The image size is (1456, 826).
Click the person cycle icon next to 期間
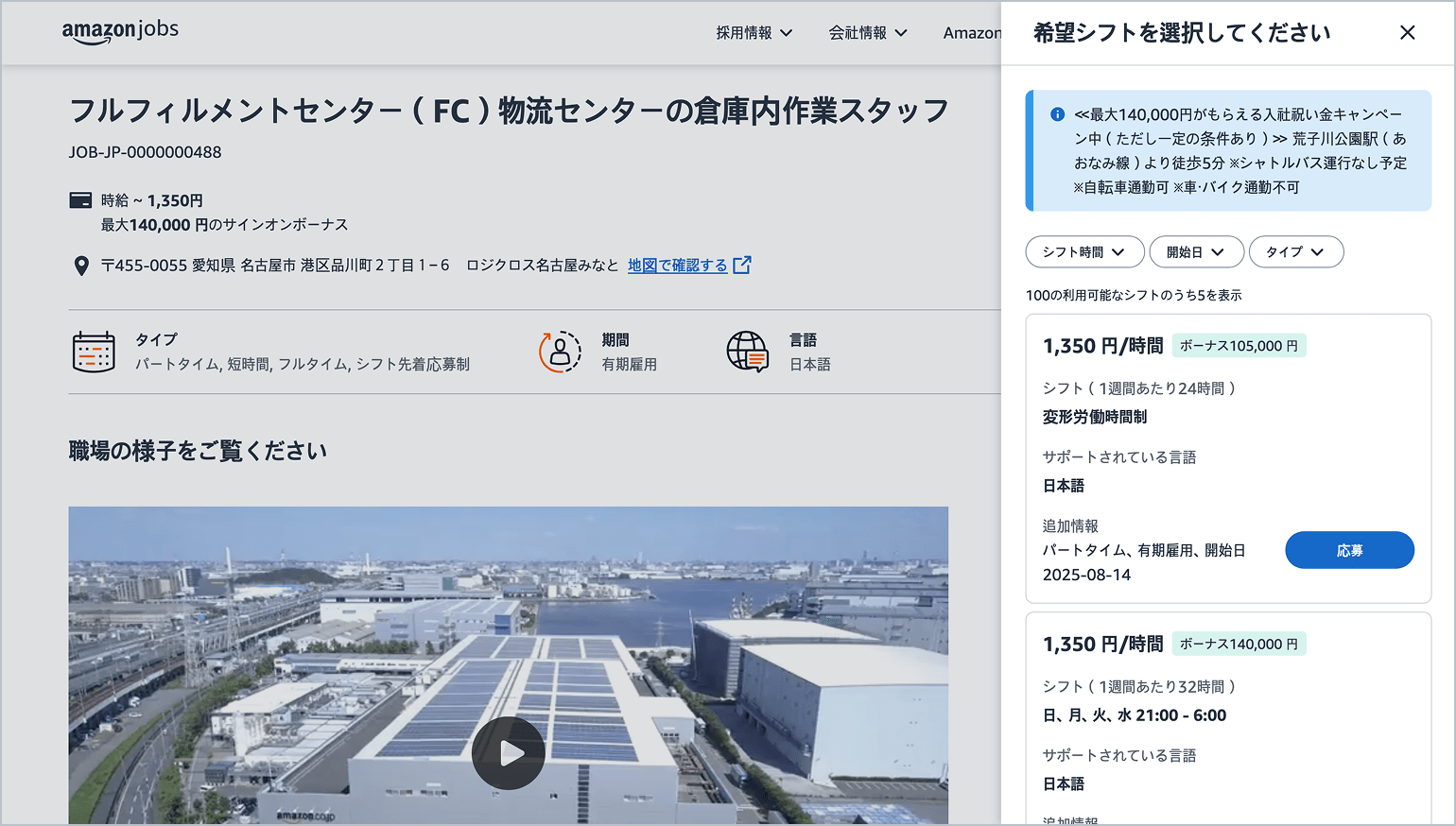click(x=561, y=352)
